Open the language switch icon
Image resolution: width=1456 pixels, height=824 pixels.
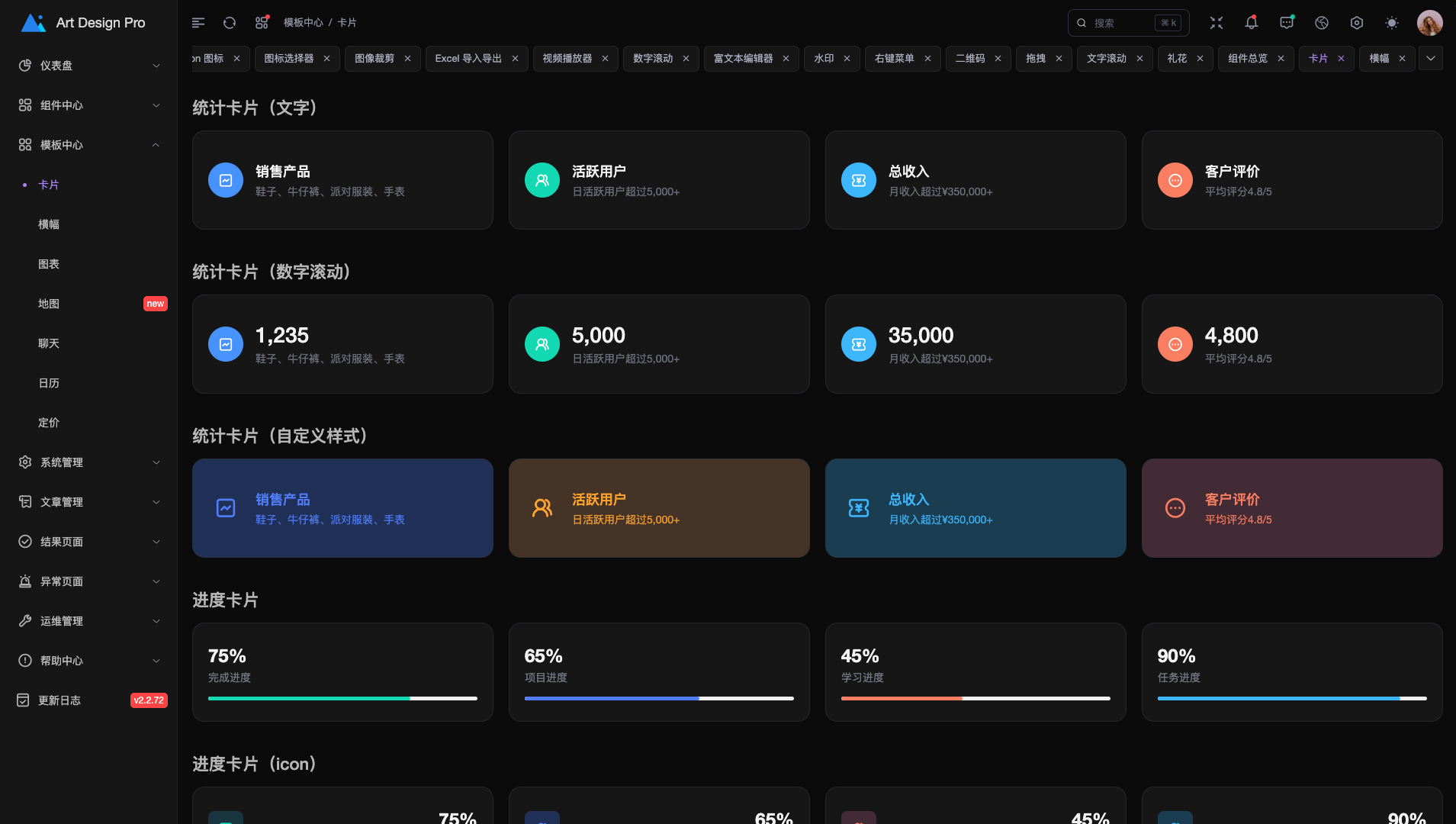pos(1322,23)
